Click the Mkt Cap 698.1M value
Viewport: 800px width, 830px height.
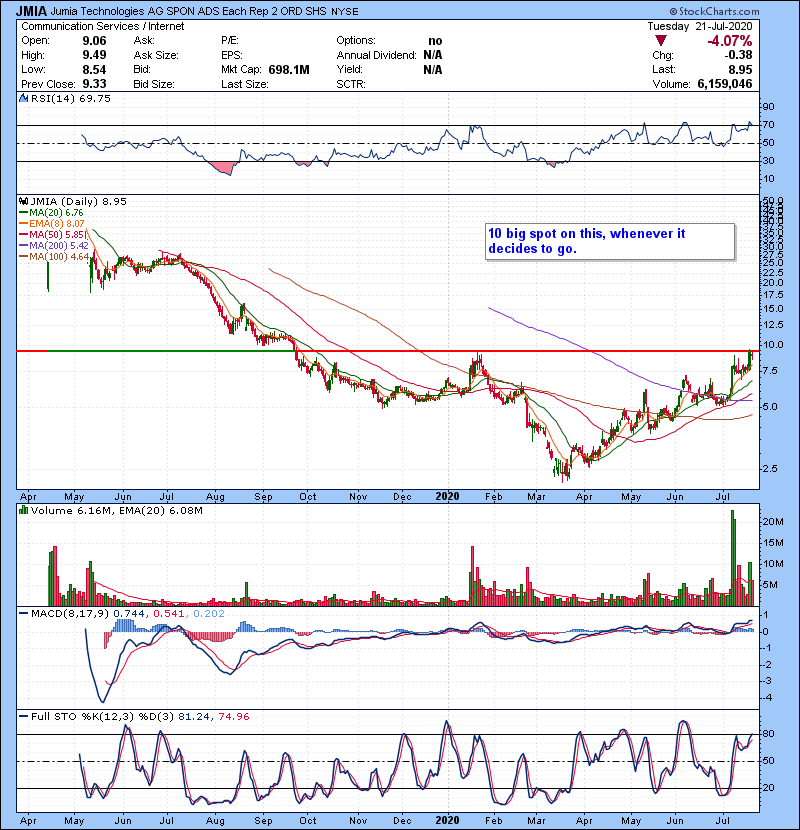pyautogui.click(x=289, y=70)
